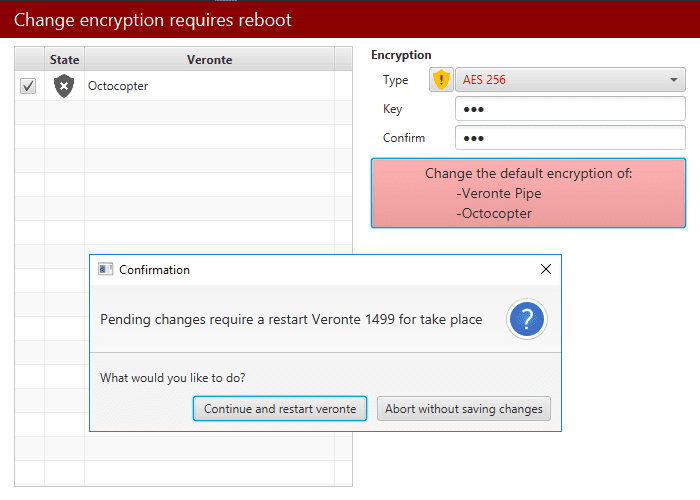This screenshot has height=500, width=700.
Task: Click the encryption Key input field
Action: 570,109
